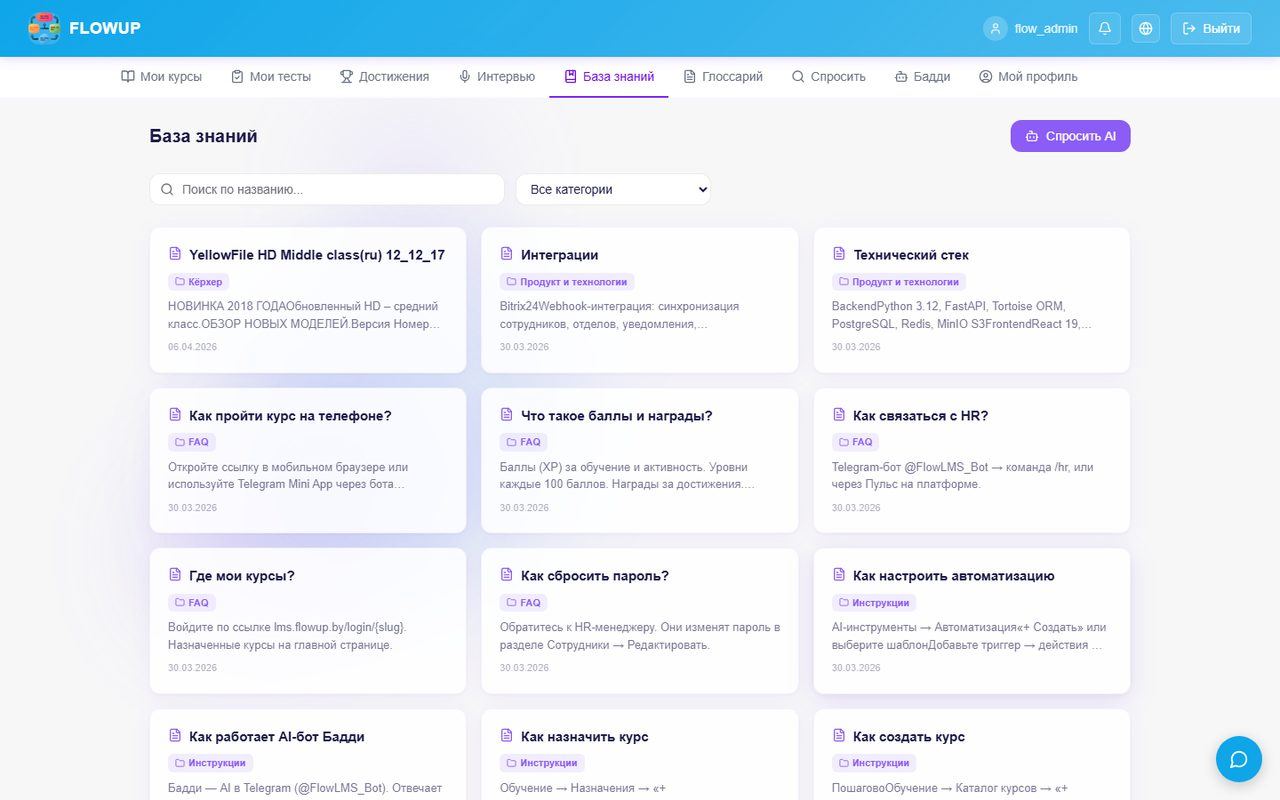The height and width of the screenshot is (800, 1280).
Task: Click Инструкции tag on Как настроить автоматизацию card
Action: pyautogui.click(x=874, y=603)
